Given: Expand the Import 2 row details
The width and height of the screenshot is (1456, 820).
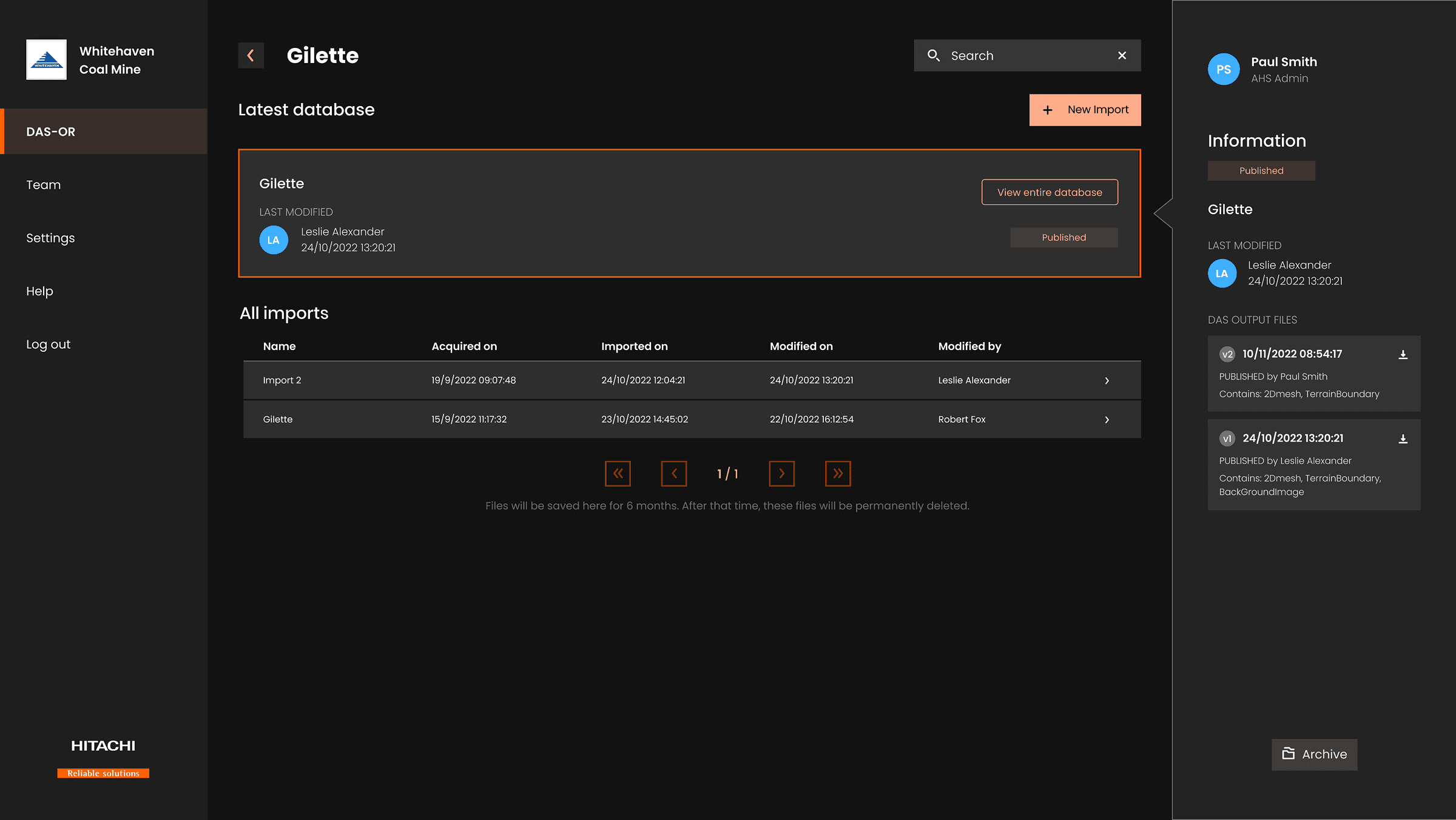Looking at the screenshot, I should coord(1107,380).
